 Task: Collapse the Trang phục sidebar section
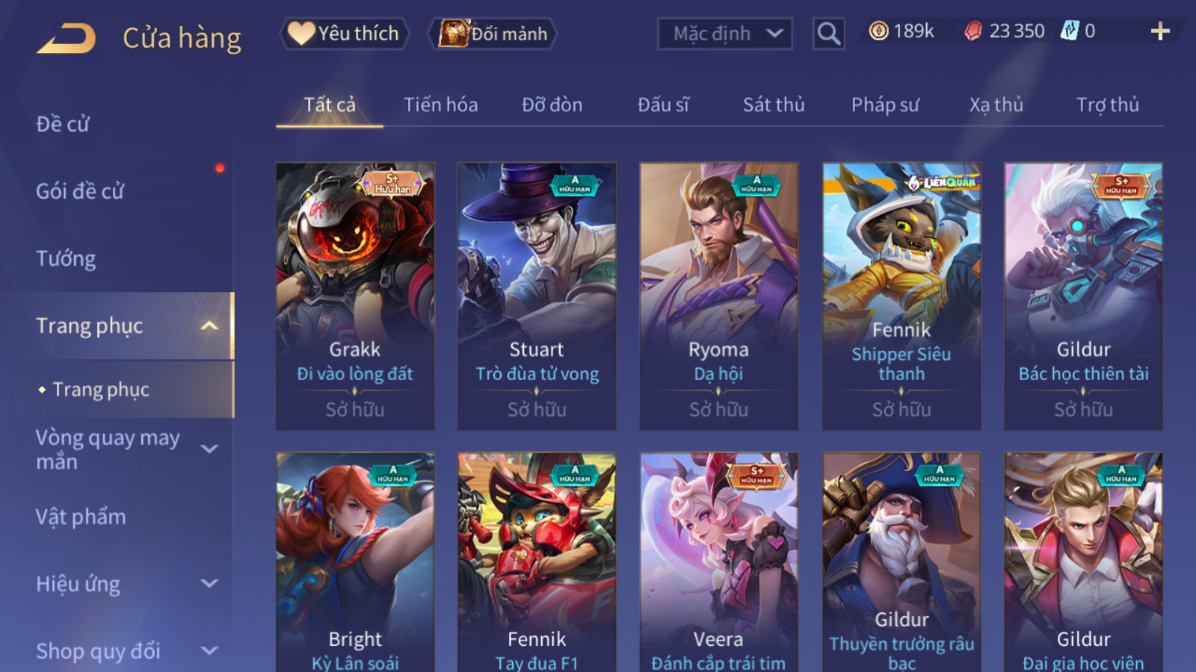pyautogui.click(x=210, y=326)
